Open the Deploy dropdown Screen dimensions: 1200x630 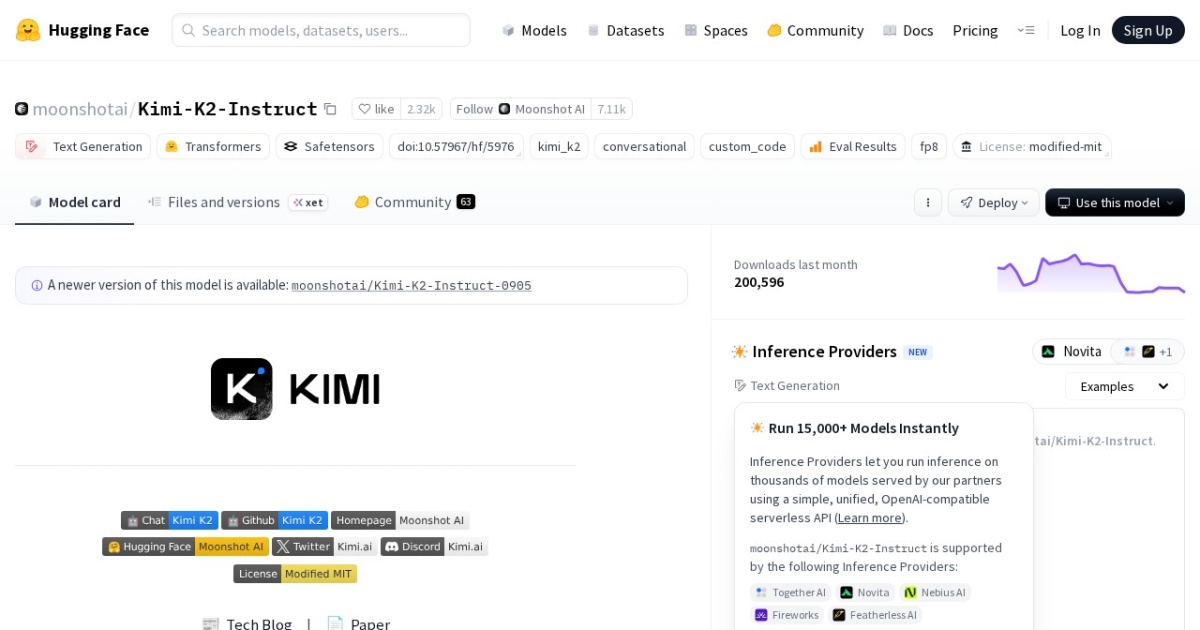(992, 202)
